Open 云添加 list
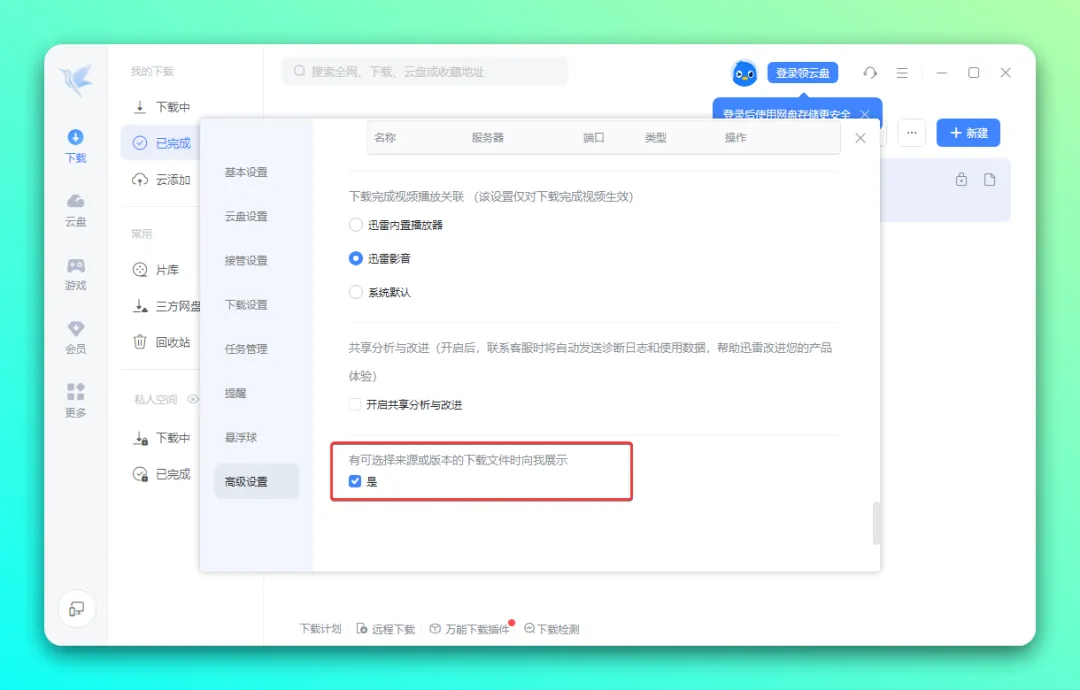Image resolution: width=1080 pixels, height=690 pixels. click(x=160, y=180)
